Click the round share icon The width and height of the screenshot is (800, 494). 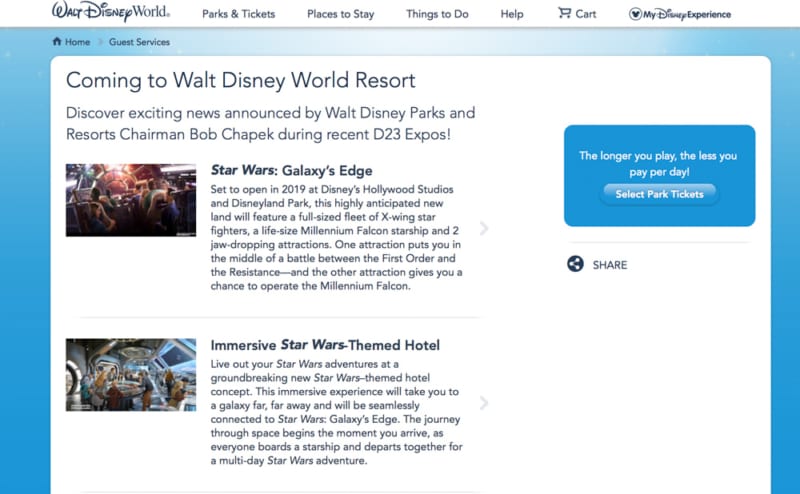[576, 264]
